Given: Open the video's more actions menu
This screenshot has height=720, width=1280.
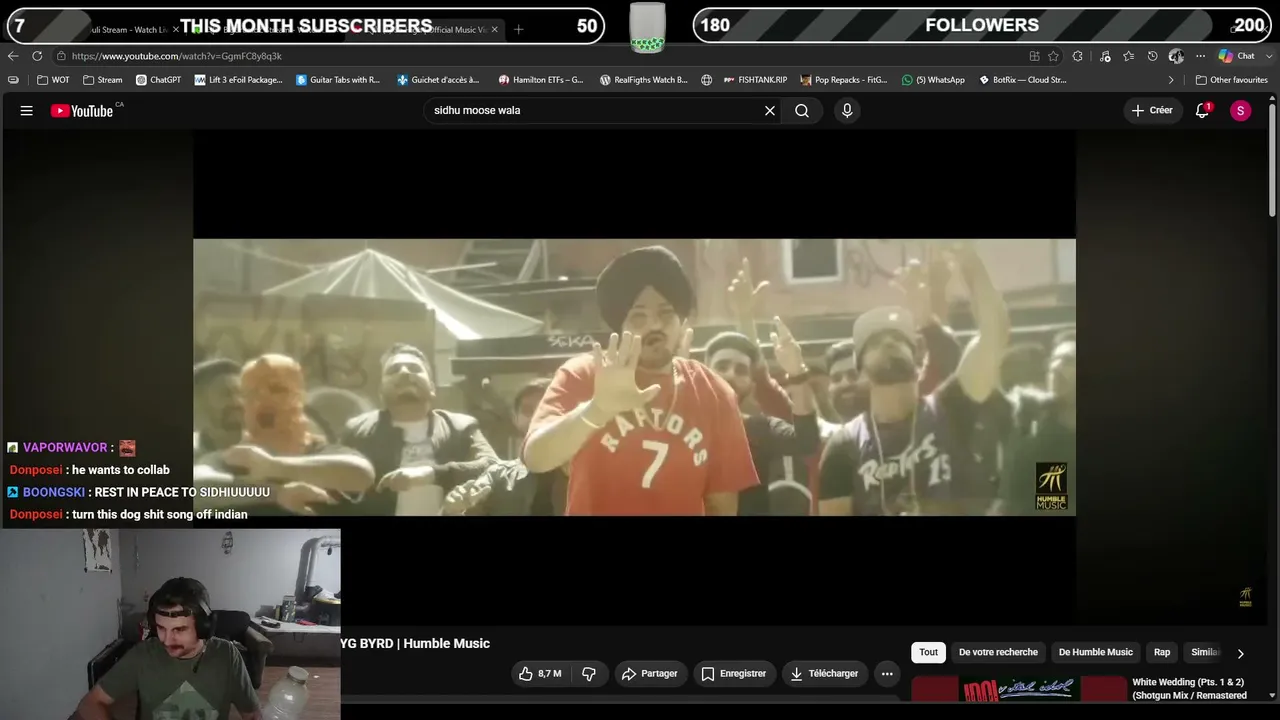Looking at the screenshot, I should coord(887,674).
